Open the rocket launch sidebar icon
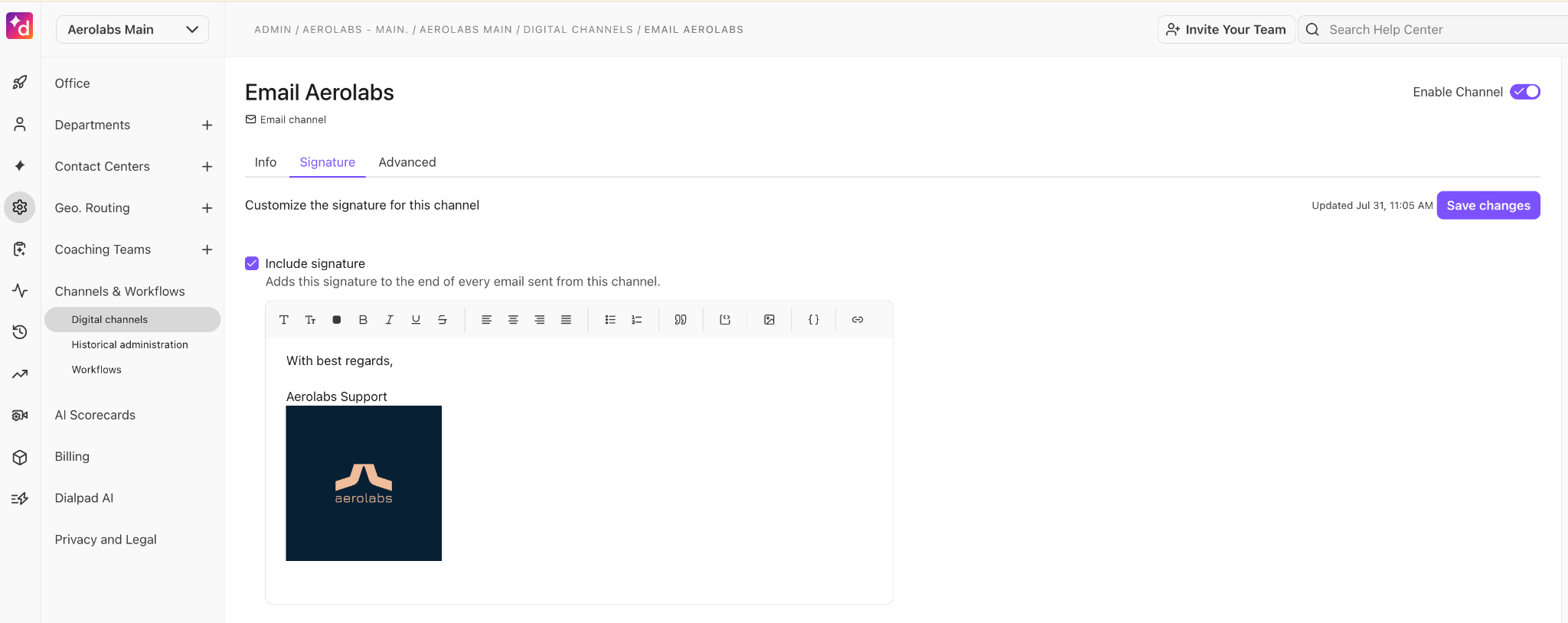Screen dimensions: 1568x623 tap(20, 83)
